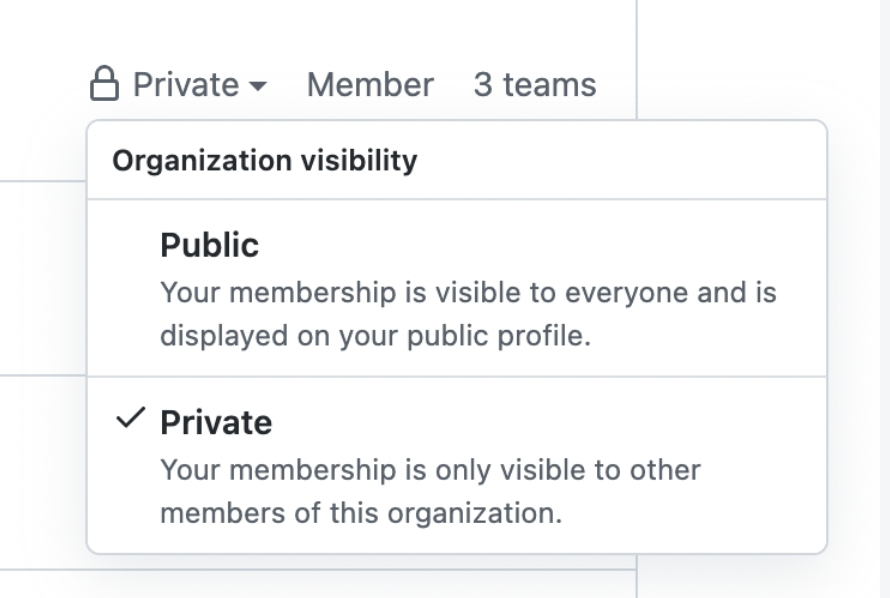Click "members of this organization" line
This screenshot has width=890, height=598.
click(x=360, y=512)
